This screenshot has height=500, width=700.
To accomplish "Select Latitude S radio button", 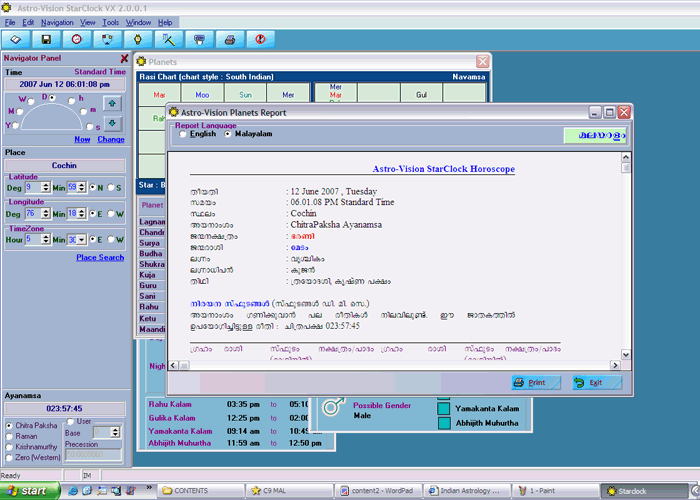I will pyautogui.click(x=111, y=188).
